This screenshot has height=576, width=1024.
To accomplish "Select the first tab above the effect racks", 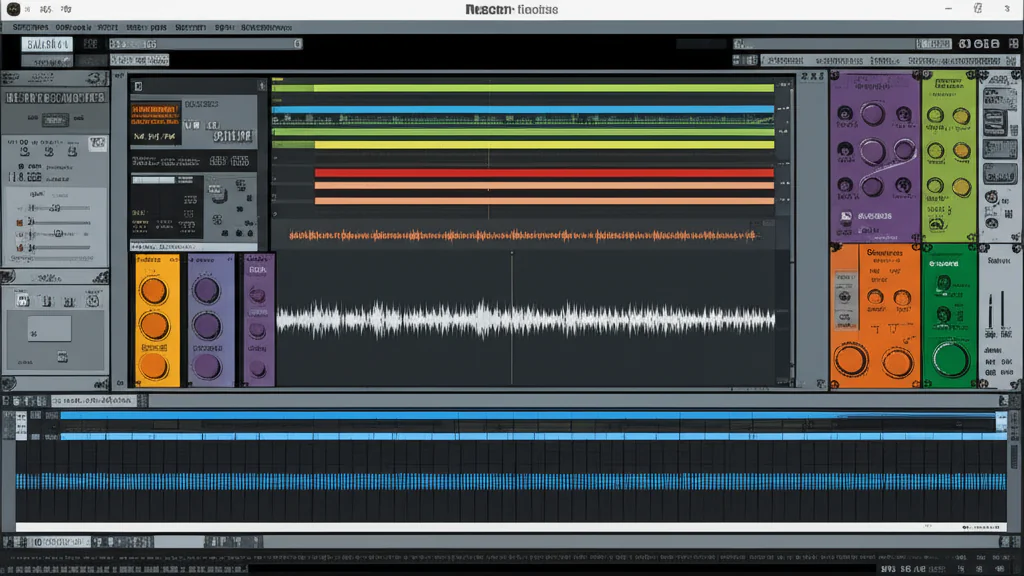I will 785,60.
